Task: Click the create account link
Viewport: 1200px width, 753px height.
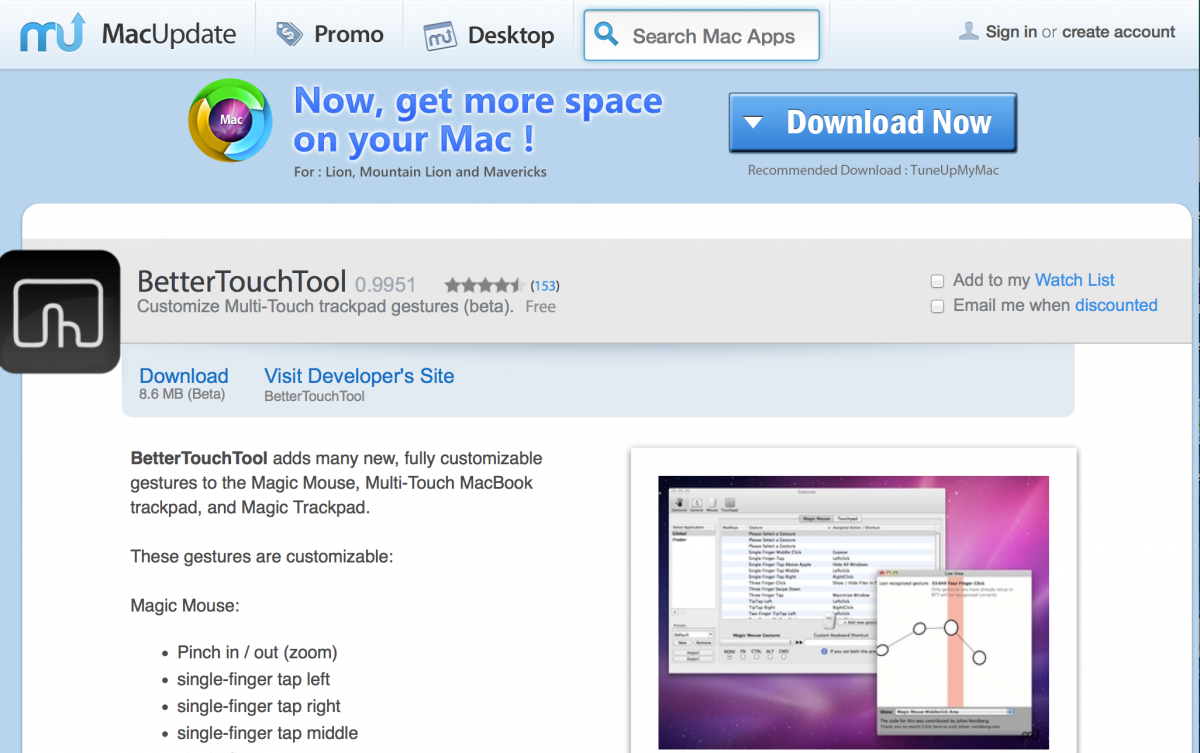Action: (x=1119, y=32)
